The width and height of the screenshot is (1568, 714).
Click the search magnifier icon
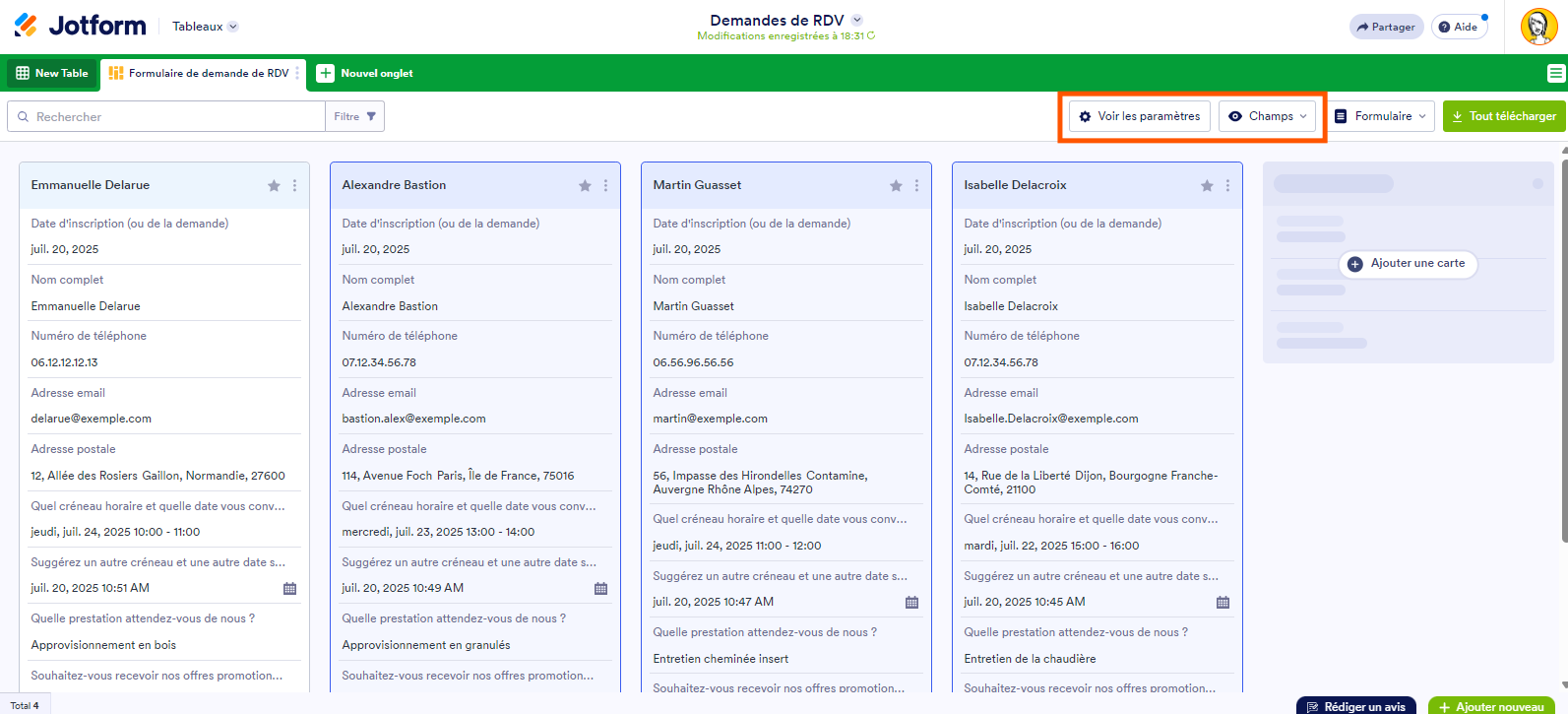23,117
